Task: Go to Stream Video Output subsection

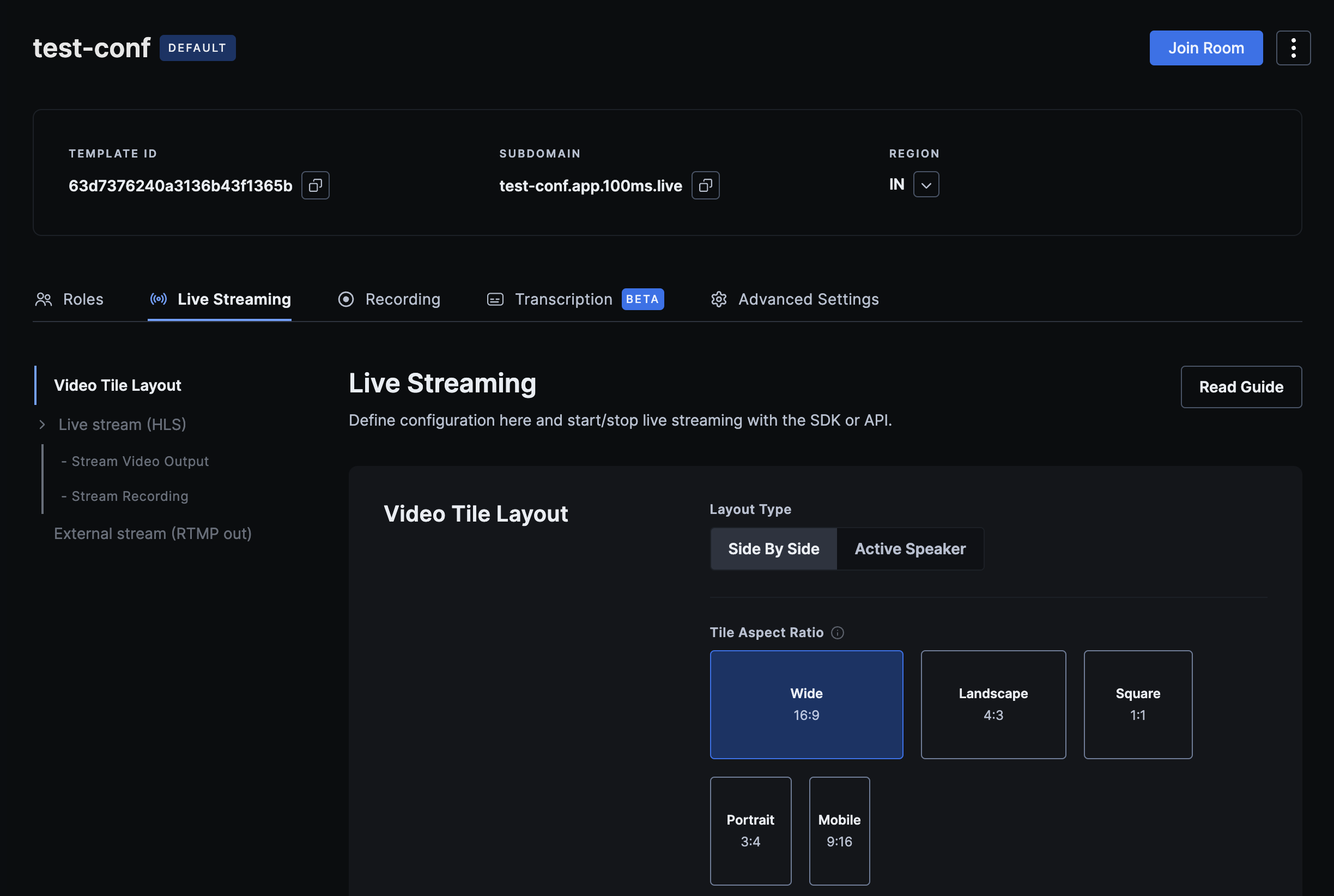Action: 140,461
